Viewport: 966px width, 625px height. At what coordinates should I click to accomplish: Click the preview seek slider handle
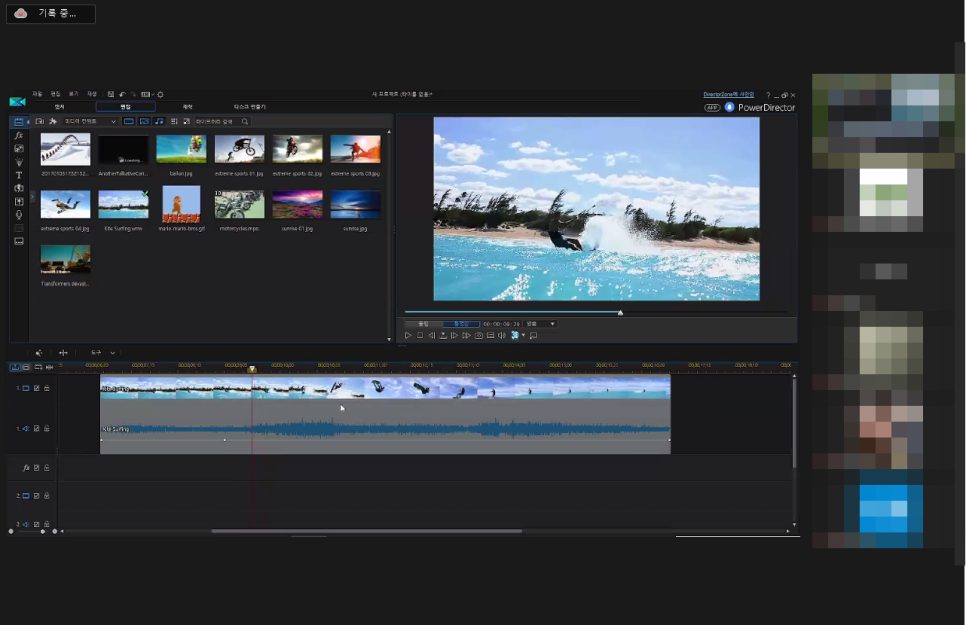pos(620,312)
